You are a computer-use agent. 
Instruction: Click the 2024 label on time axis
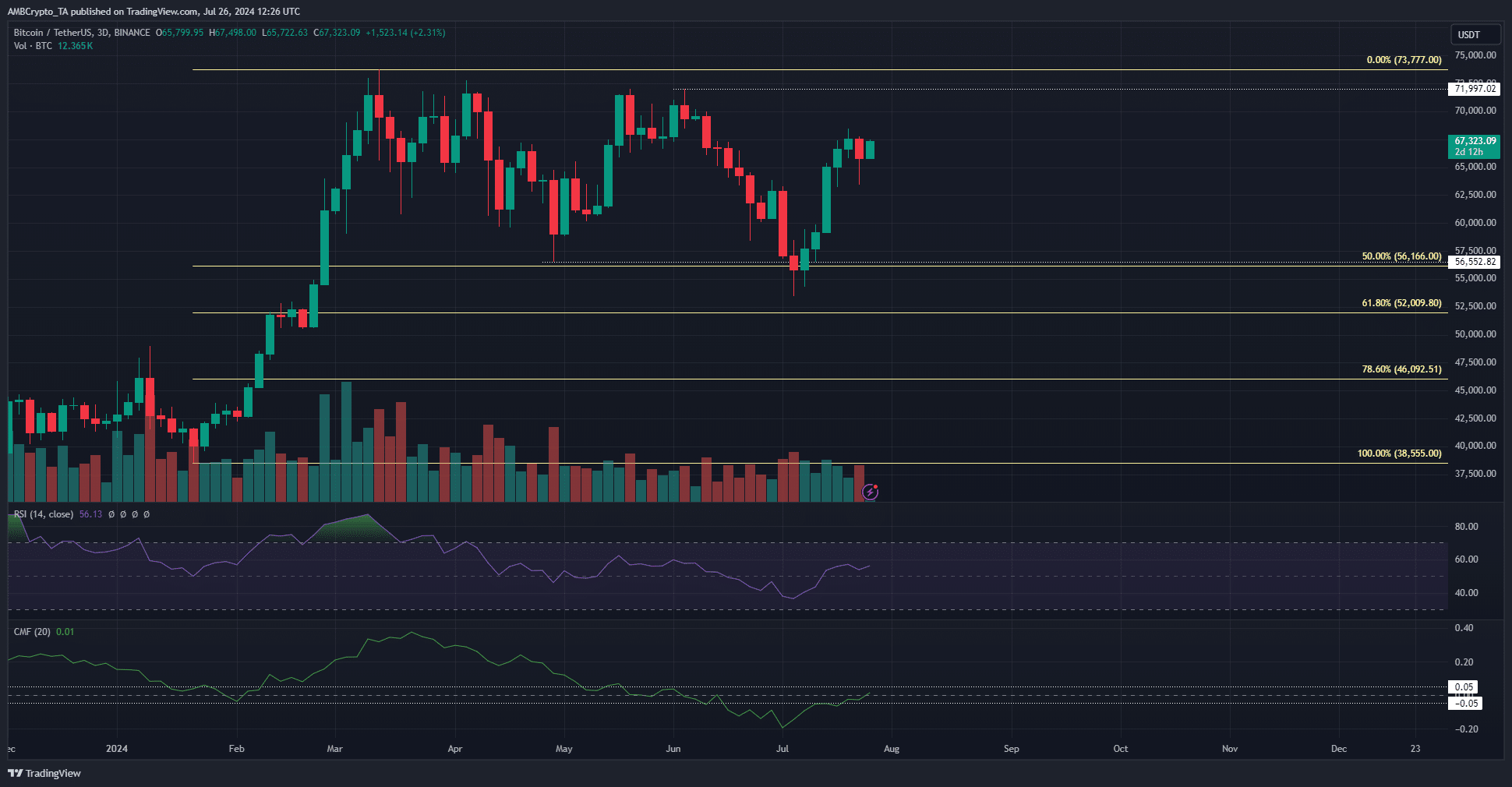click(117, 749)
